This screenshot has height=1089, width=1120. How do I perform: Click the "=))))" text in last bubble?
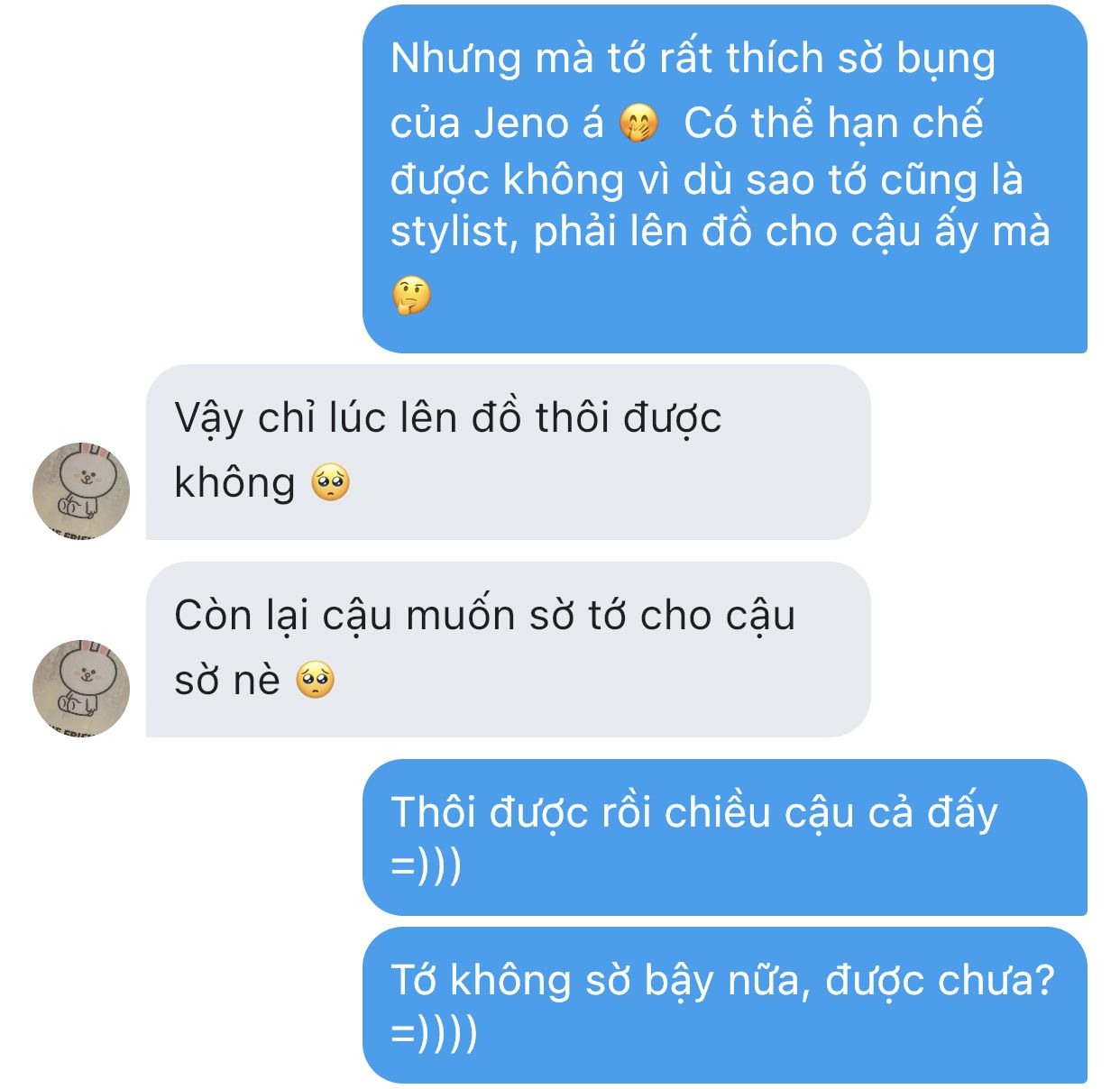point(434,1033)
